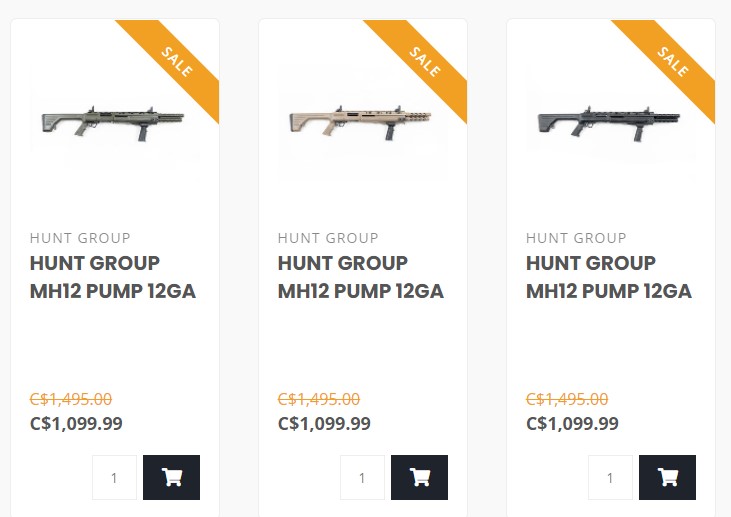
Task: Add the tan shotgun to cart
Action: (419, 477)
